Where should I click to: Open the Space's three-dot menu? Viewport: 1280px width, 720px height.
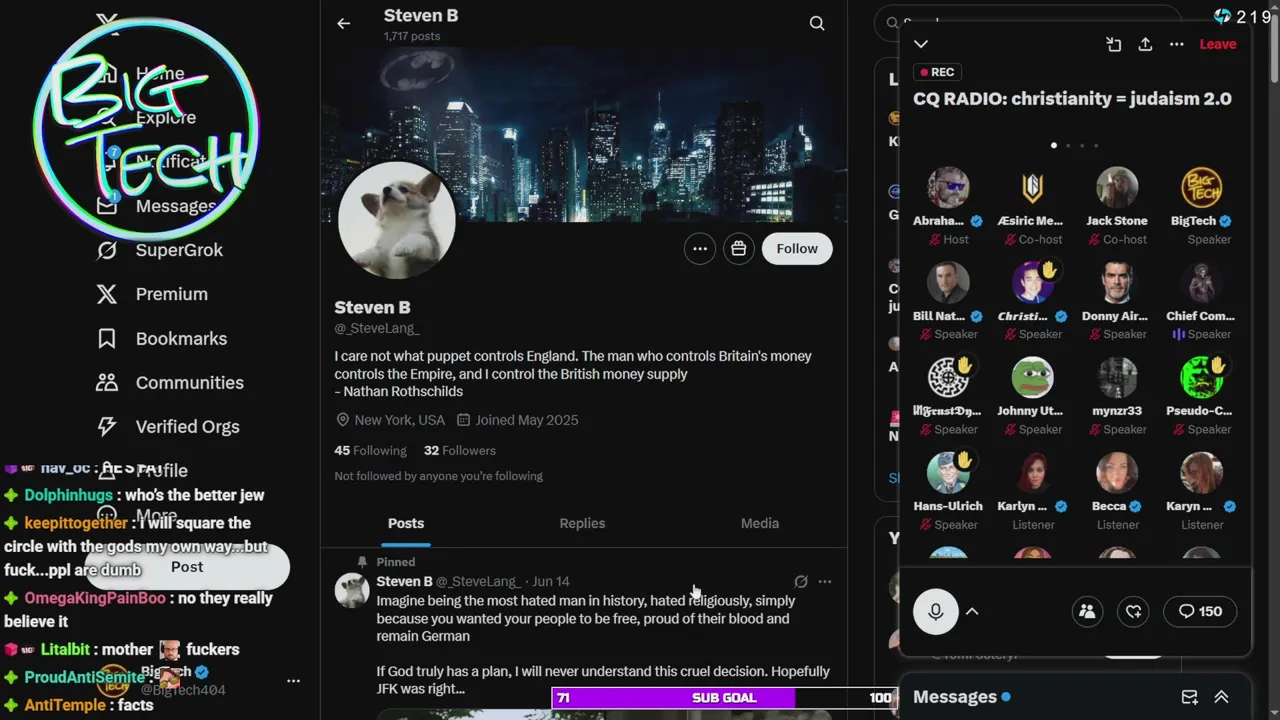coord(1177,44)
